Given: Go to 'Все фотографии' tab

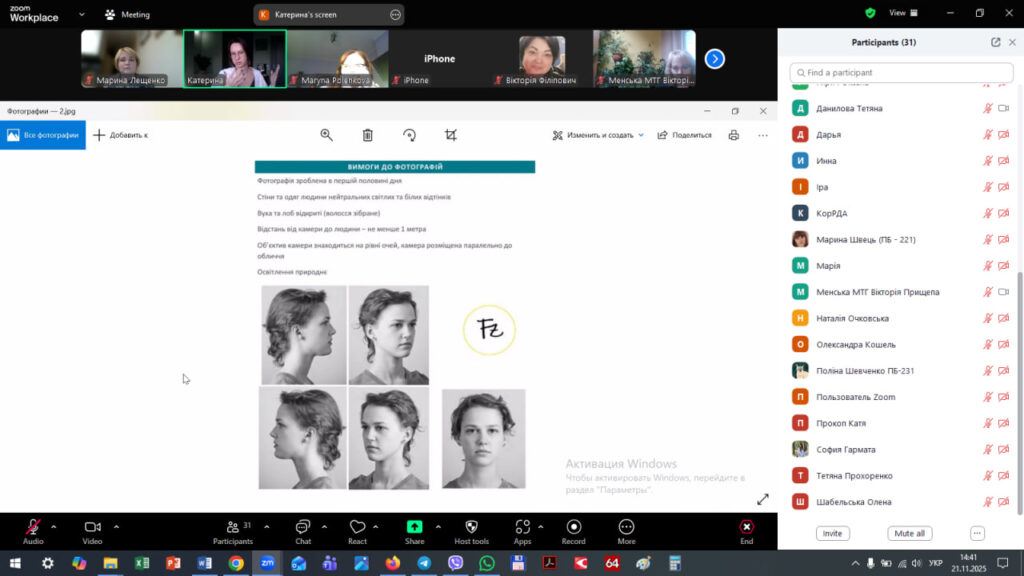Looking at the screenshot, I should 43,135.
